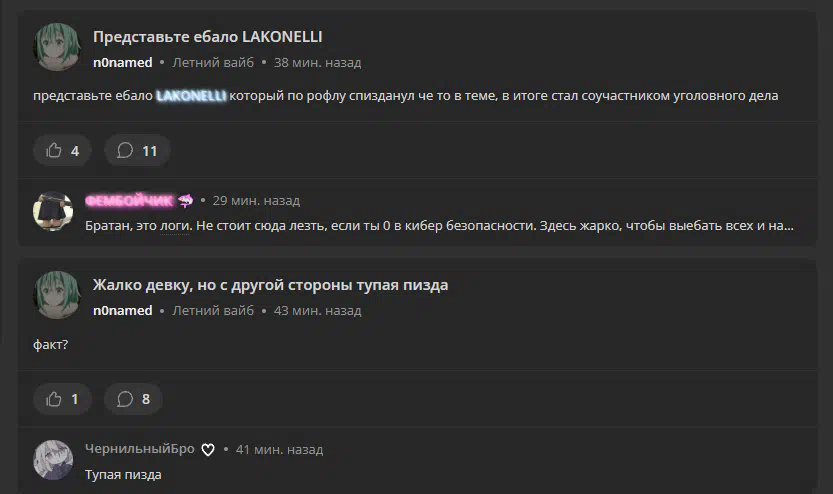Viewport: 833px width, 494px height.
Task: Visit the pink ФЕМБОЙЧИК username
Action: [129, 201]
